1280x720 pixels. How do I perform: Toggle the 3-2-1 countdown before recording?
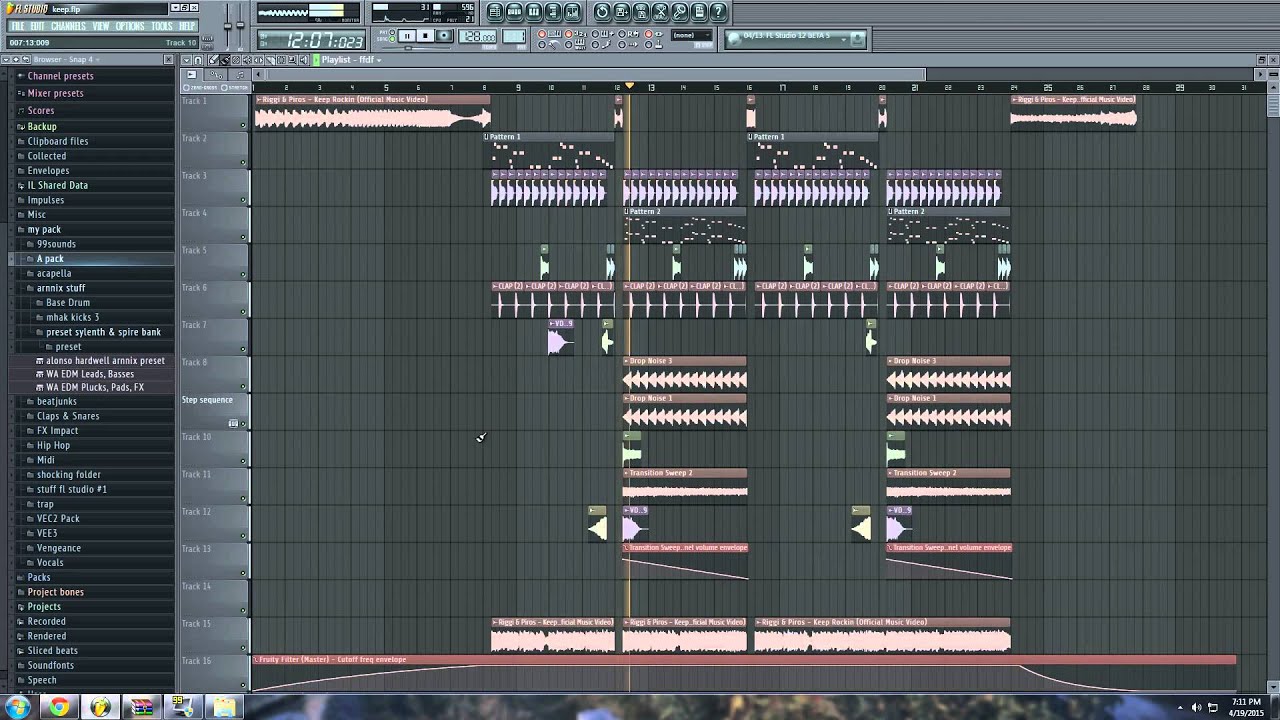[x=575, y=33]
